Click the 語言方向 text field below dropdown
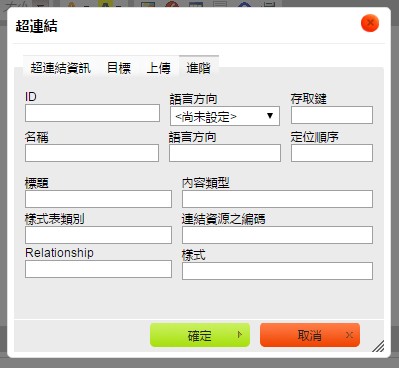Image resolution: width=399 pixels, height=368 pixels. click(225, 153)
